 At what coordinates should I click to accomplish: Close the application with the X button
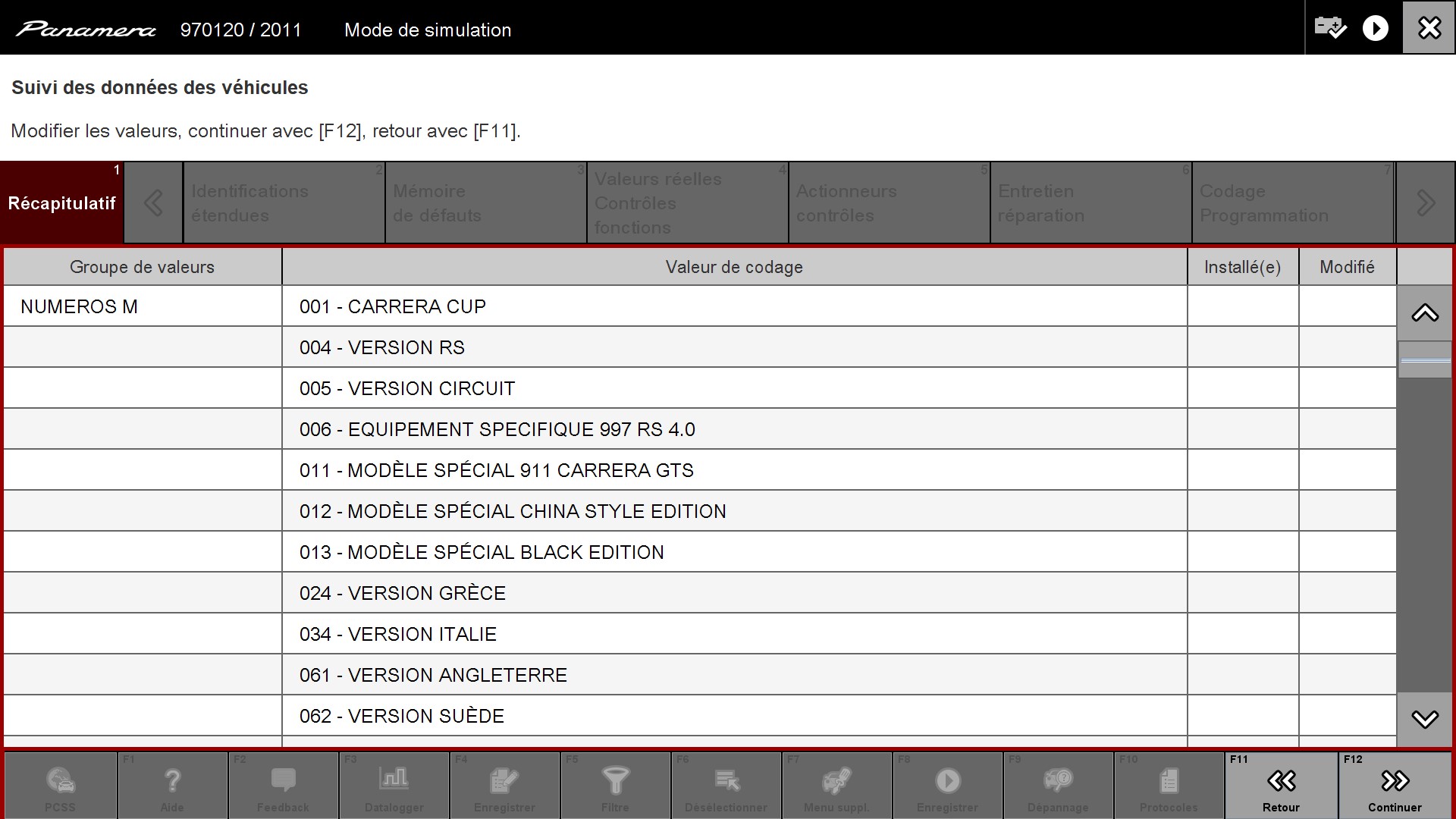[x=1429, y=27]
